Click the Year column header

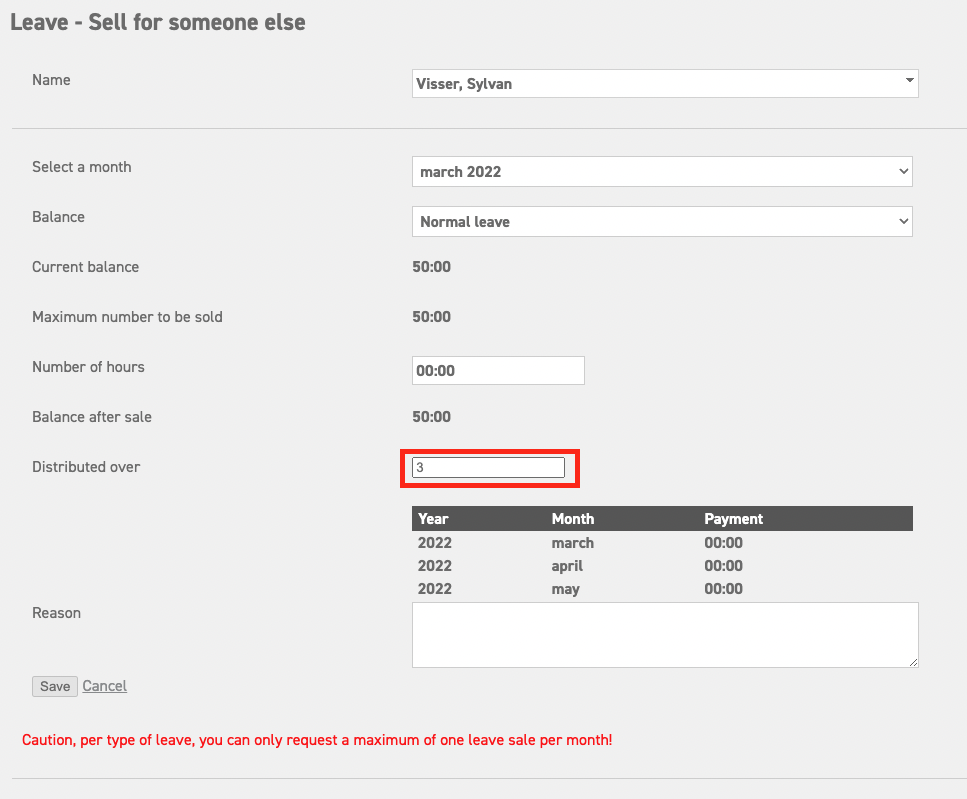click(x=432, y=518)
